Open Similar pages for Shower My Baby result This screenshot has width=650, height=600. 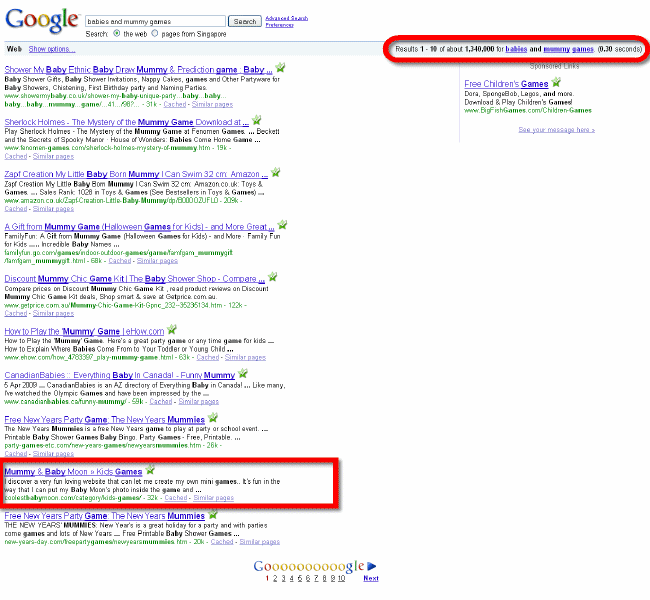click(212, 104)
